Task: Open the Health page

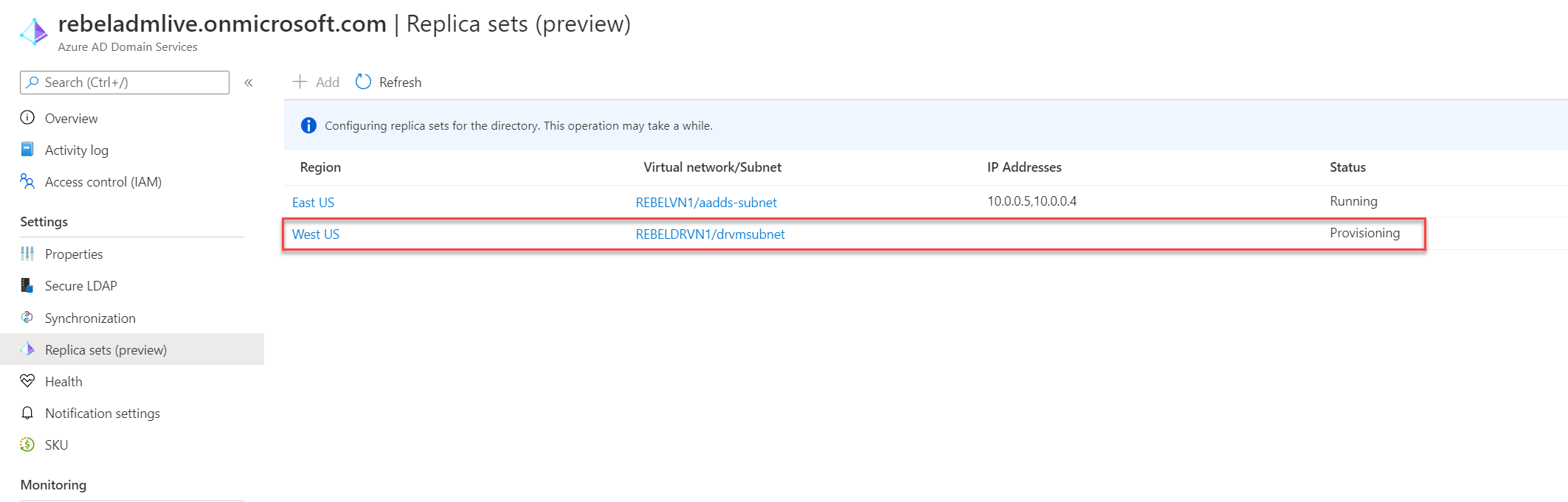Action: pos(63,382)
